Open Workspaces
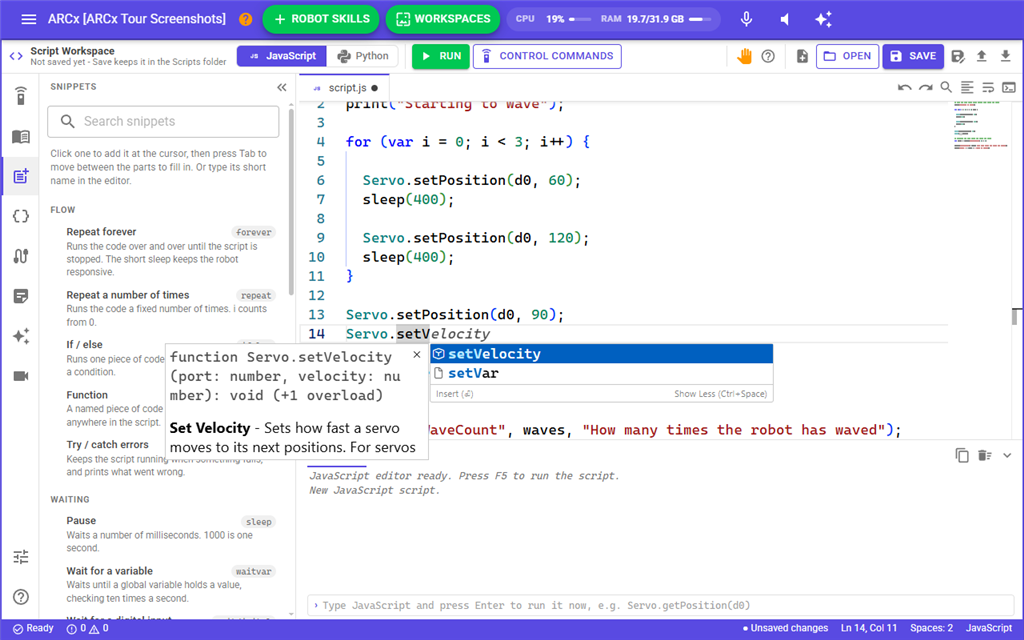This screenshot has width=1024, height=640. tap(443, 19)
